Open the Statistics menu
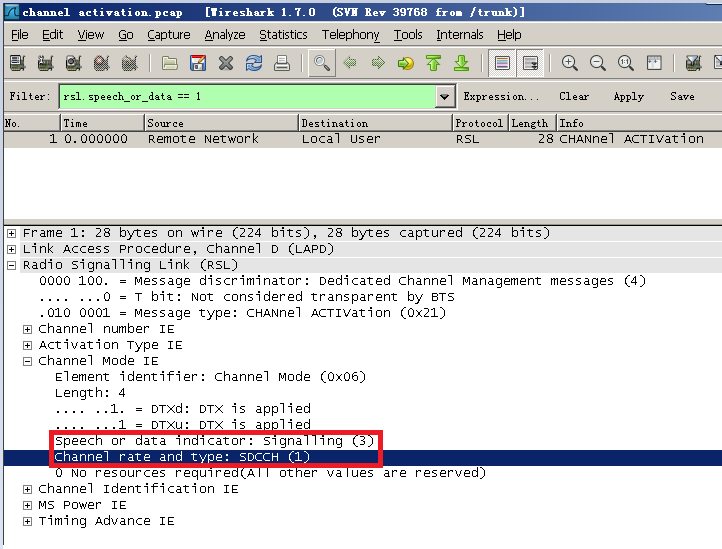The image size is (722, 549). 283,35
